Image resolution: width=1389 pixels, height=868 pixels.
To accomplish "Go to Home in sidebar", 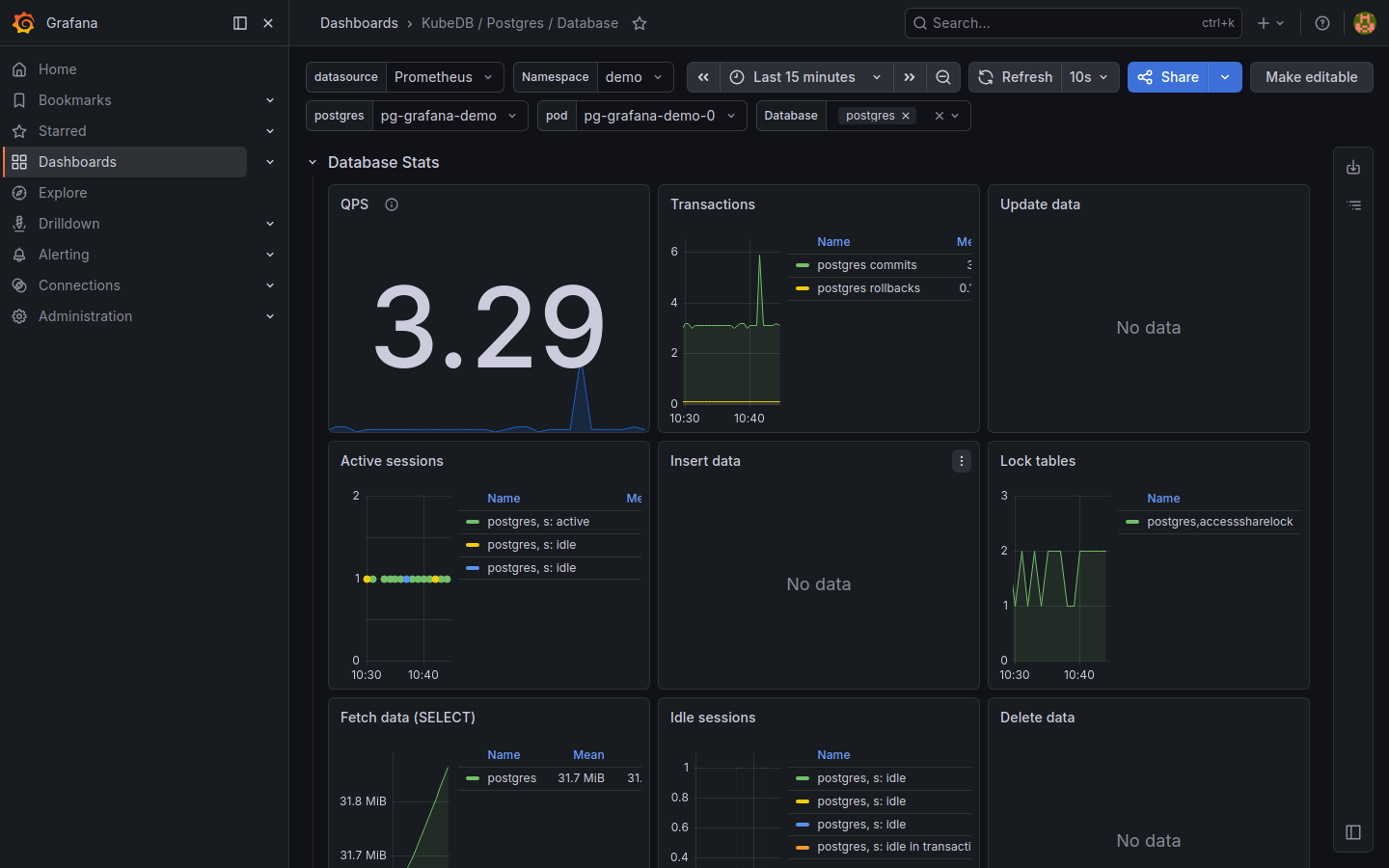I will pyautogui.click(x=58, y=69).
